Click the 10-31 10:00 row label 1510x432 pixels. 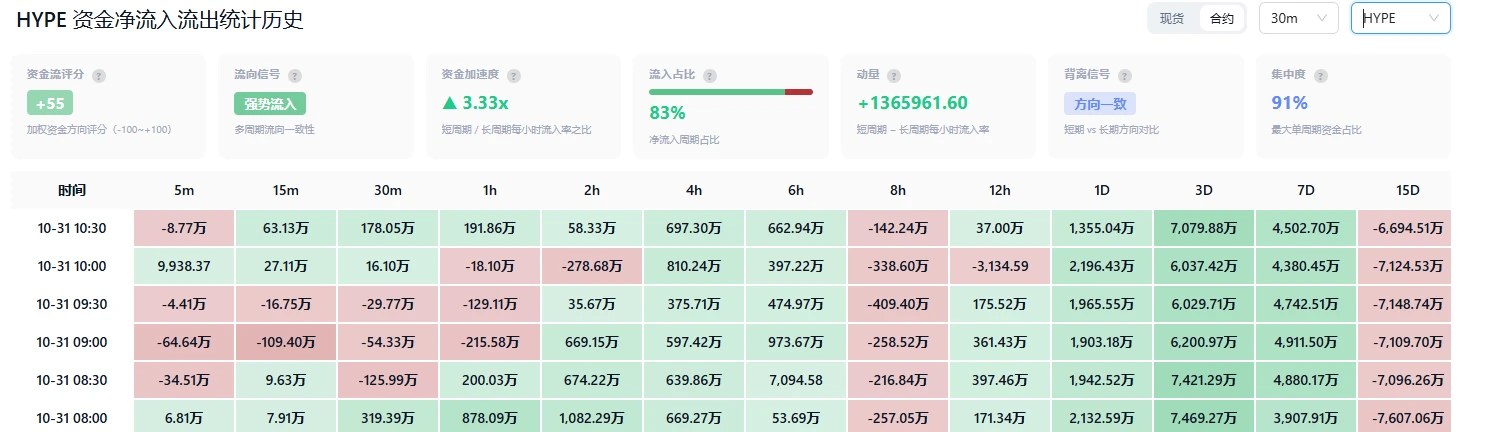click(72, 266)
